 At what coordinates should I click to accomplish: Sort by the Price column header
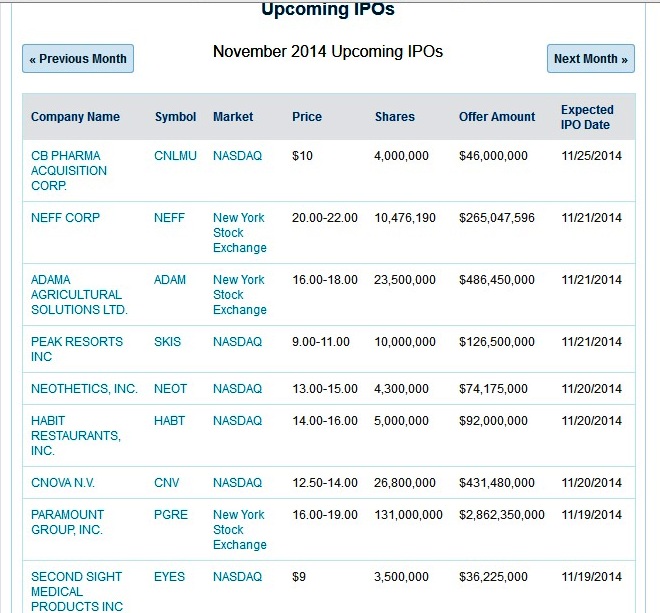click(307, 117)
